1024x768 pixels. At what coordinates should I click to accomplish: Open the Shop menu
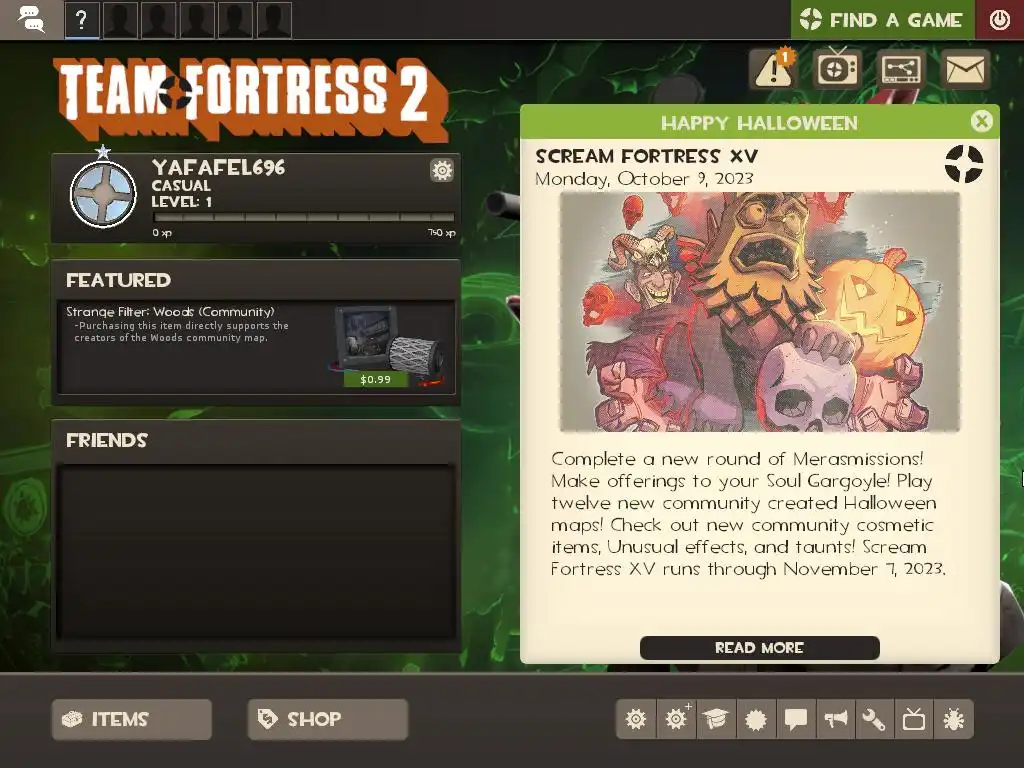[x=328, y=719]
